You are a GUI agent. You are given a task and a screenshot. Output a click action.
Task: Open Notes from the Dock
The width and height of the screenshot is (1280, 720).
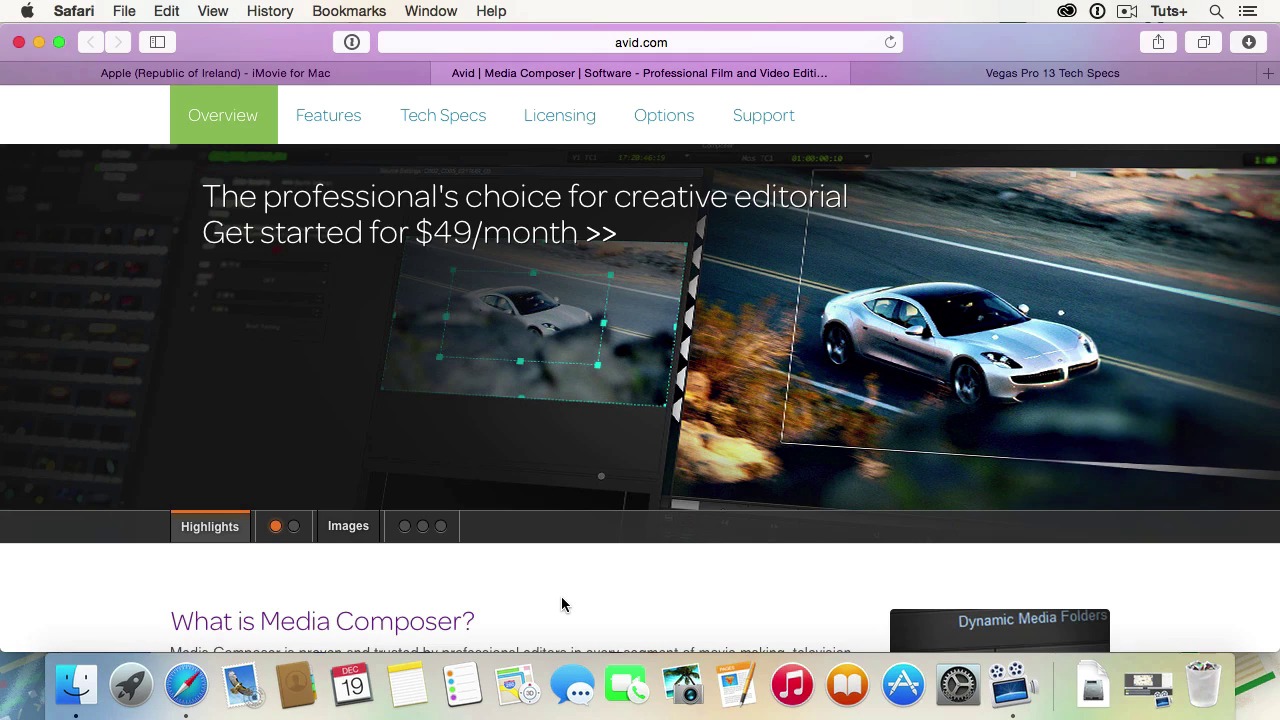tap(407, 685)
